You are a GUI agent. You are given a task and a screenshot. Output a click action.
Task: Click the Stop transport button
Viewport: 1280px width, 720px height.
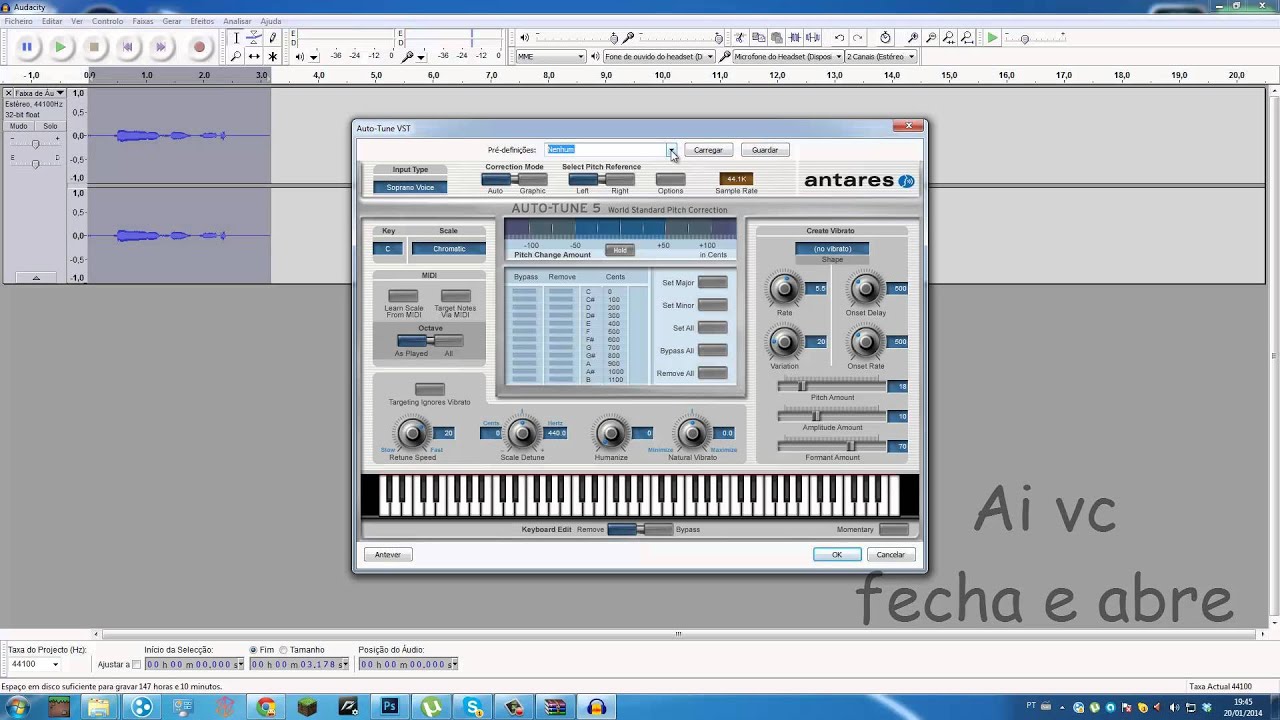click(94, 46)
